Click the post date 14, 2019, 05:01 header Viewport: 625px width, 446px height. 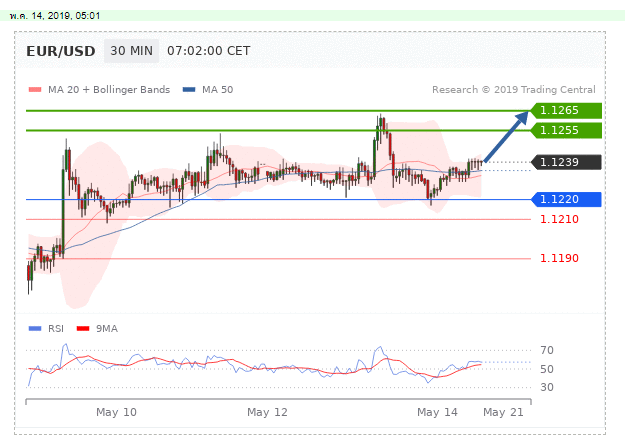pos(55,16)
